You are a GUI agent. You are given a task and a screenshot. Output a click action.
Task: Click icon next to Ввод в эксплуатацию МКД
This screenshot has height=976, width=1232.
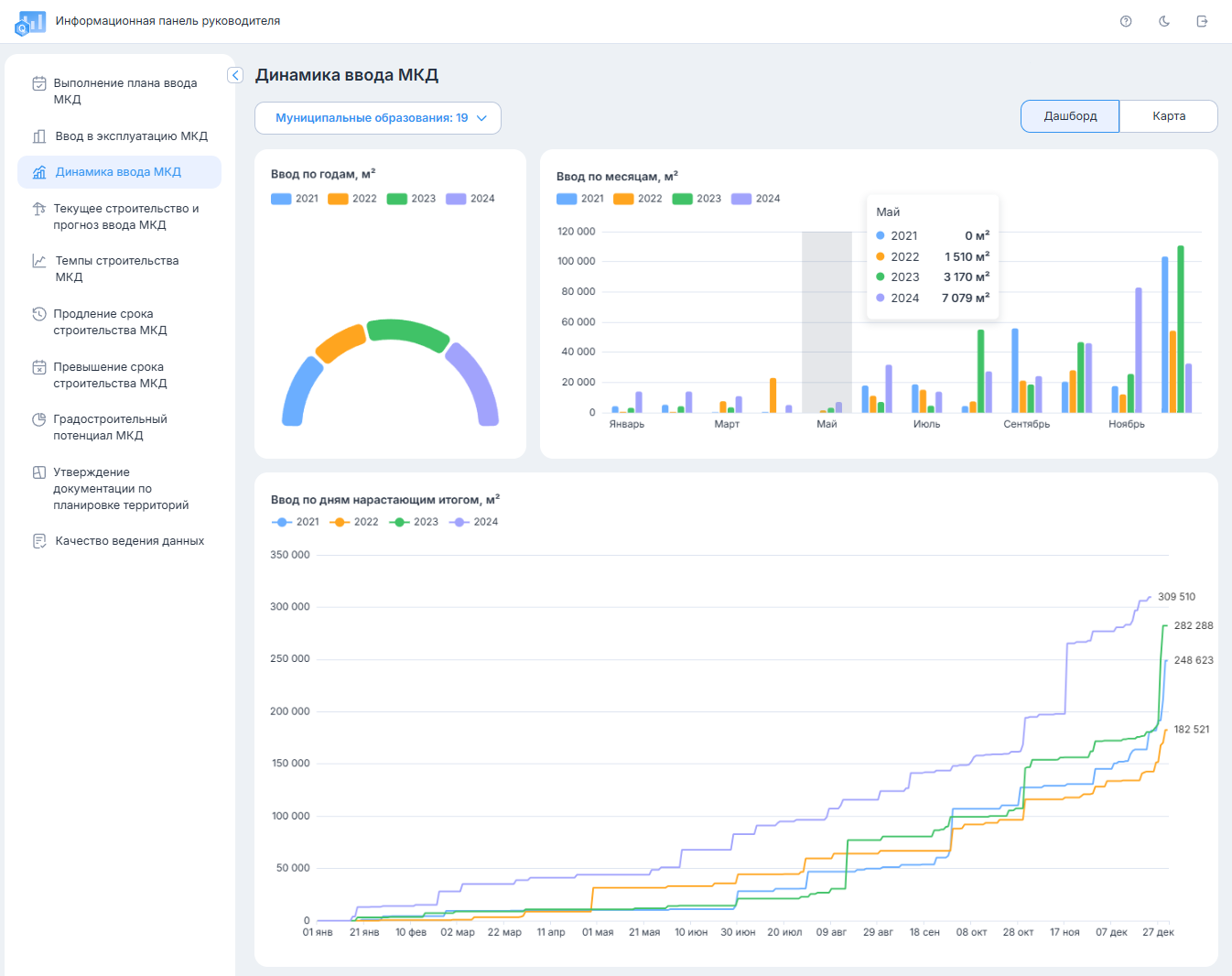point(39,136)
